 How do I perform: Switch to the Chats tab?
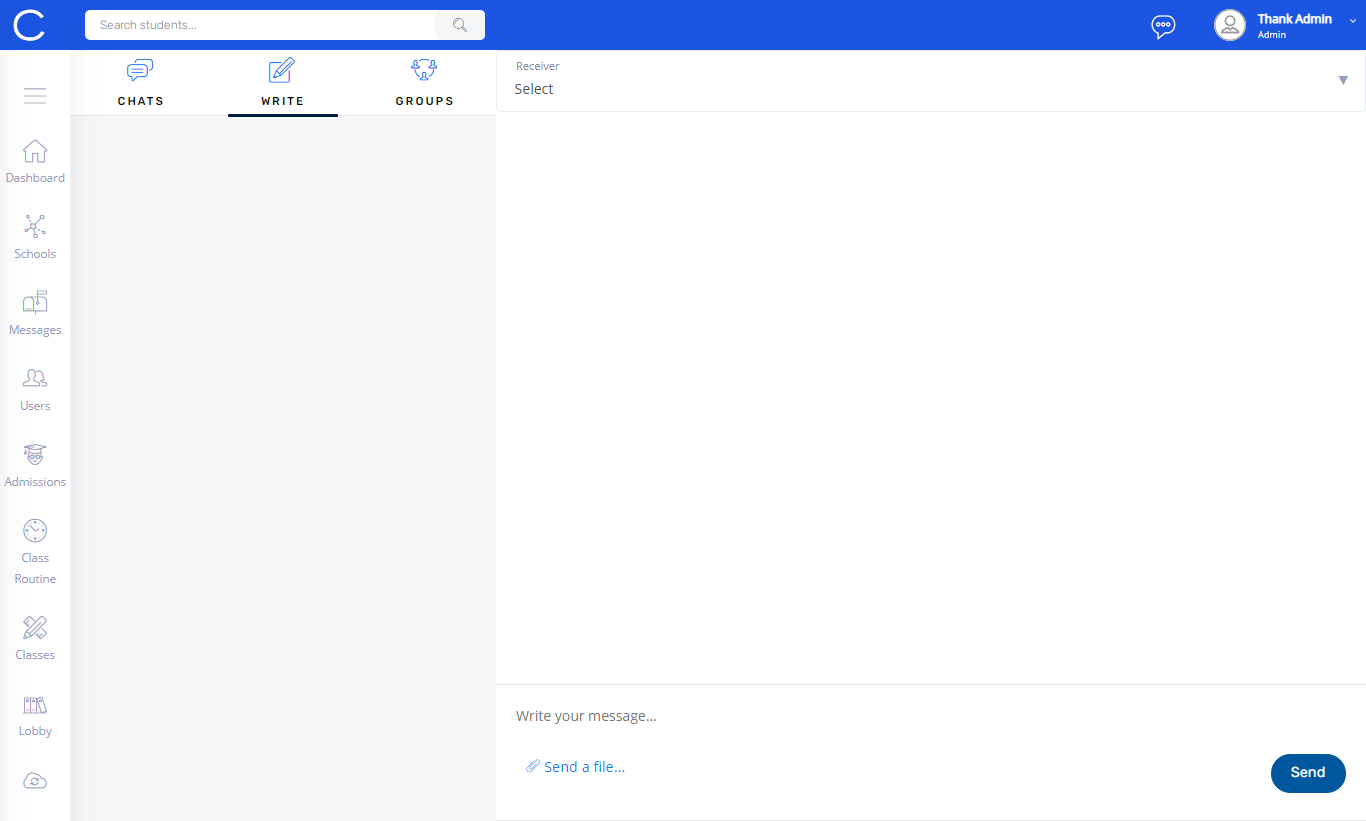click(140, 83)
